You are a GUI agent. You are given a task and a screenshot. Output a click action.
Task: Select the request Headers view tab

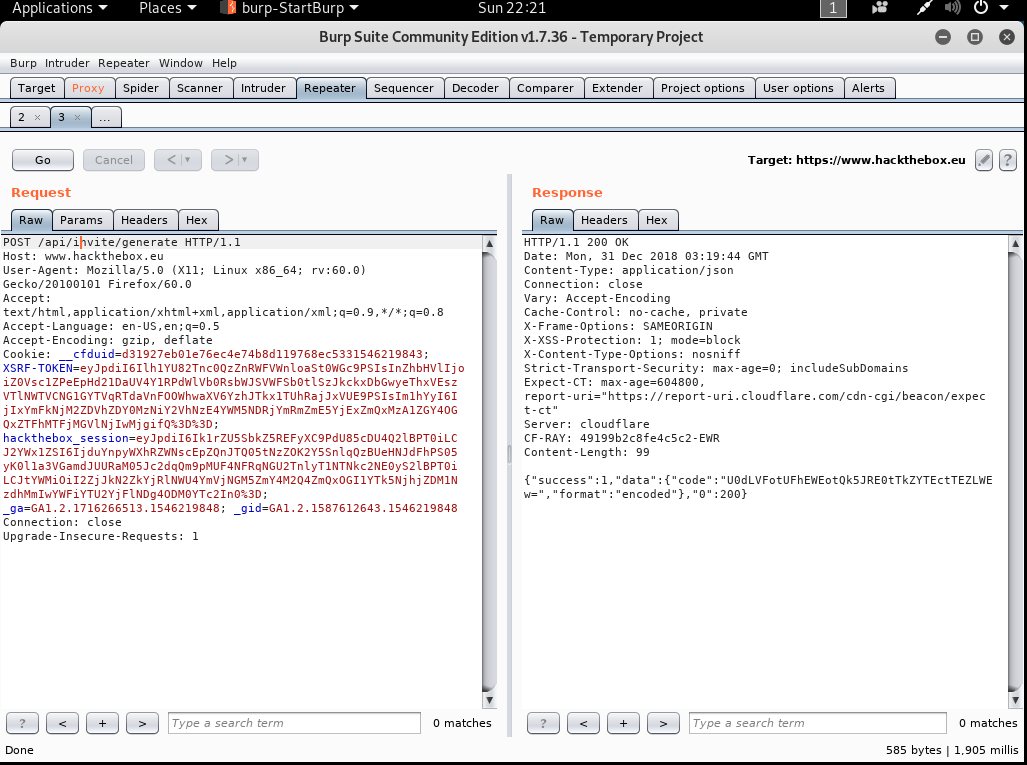144,220
